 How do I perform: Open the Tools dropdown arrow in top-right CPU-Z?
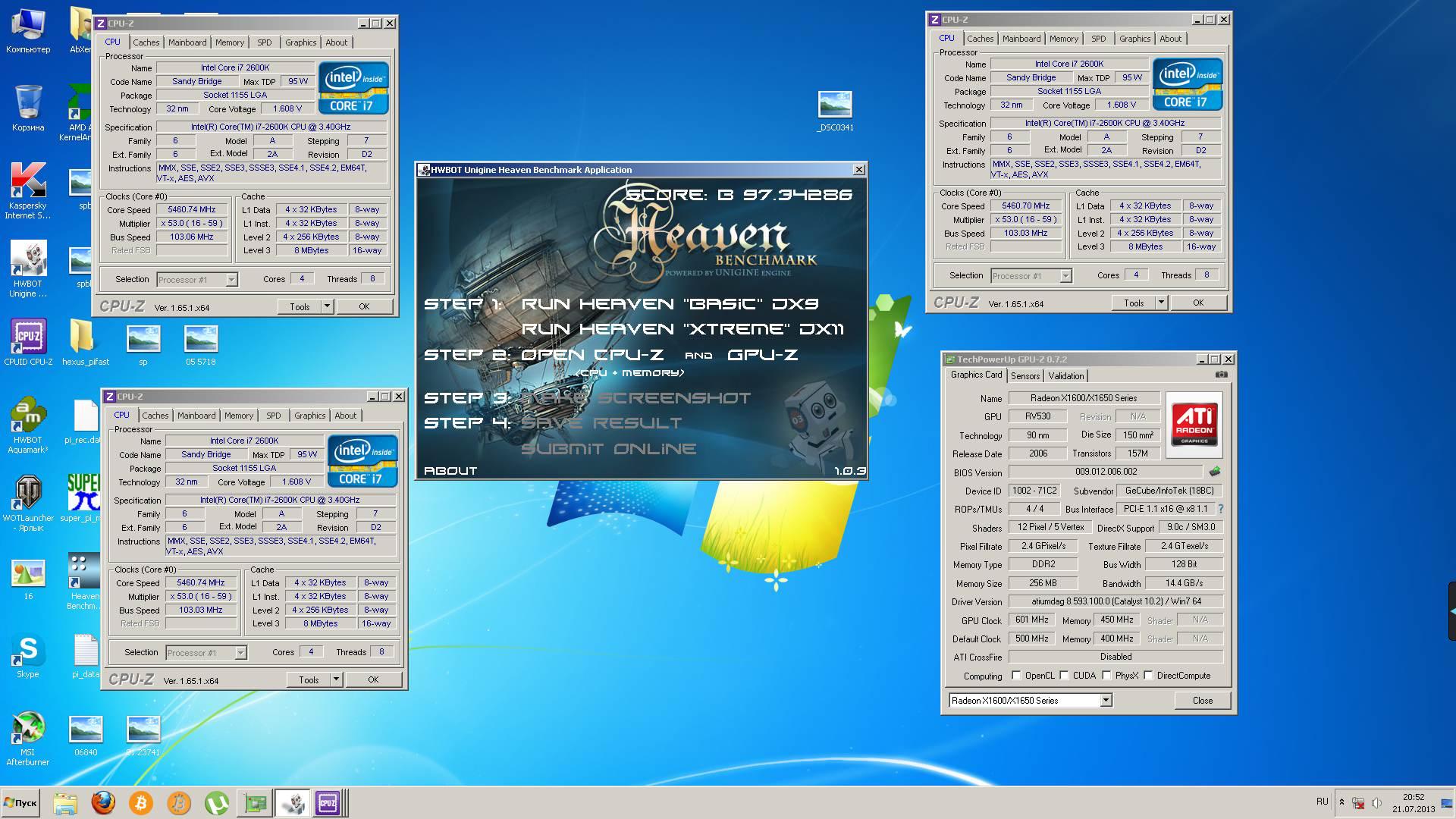(x=1161, y=303)
